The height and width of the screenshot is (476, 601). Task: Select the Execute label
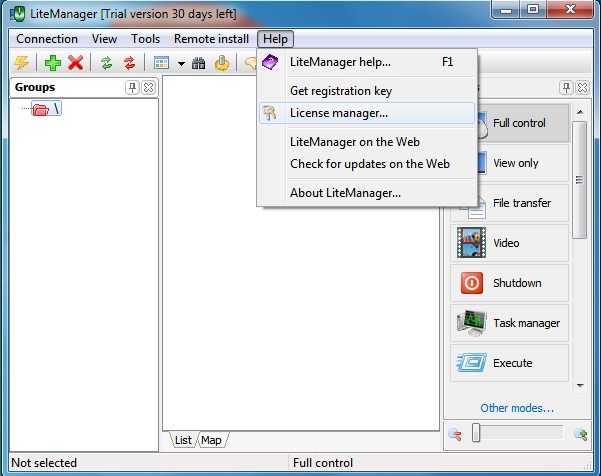point(512,363)
